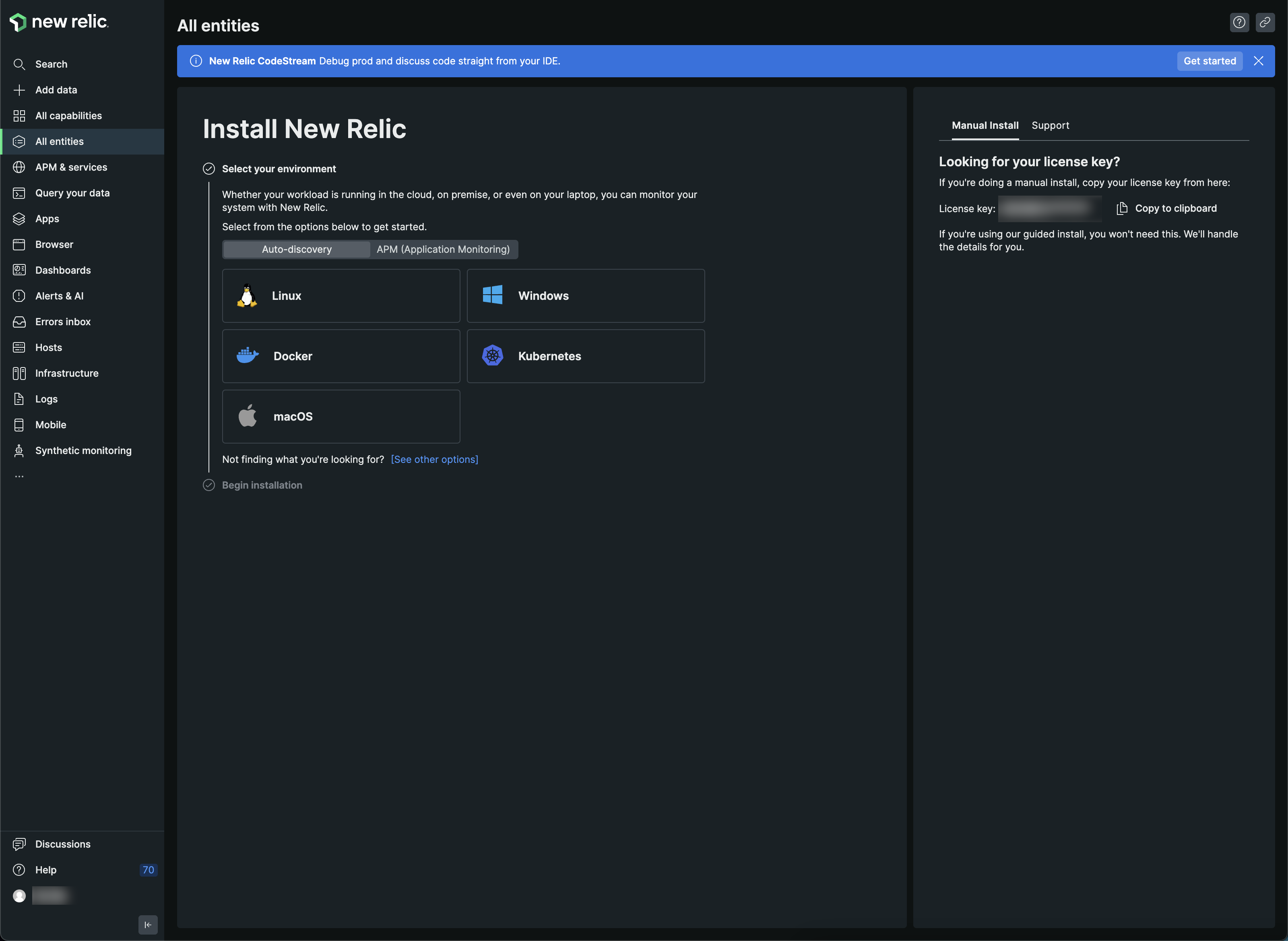Screen dimensions: 1288x941
Task: Select the Manual Install tab
Action: click(985, 125)
